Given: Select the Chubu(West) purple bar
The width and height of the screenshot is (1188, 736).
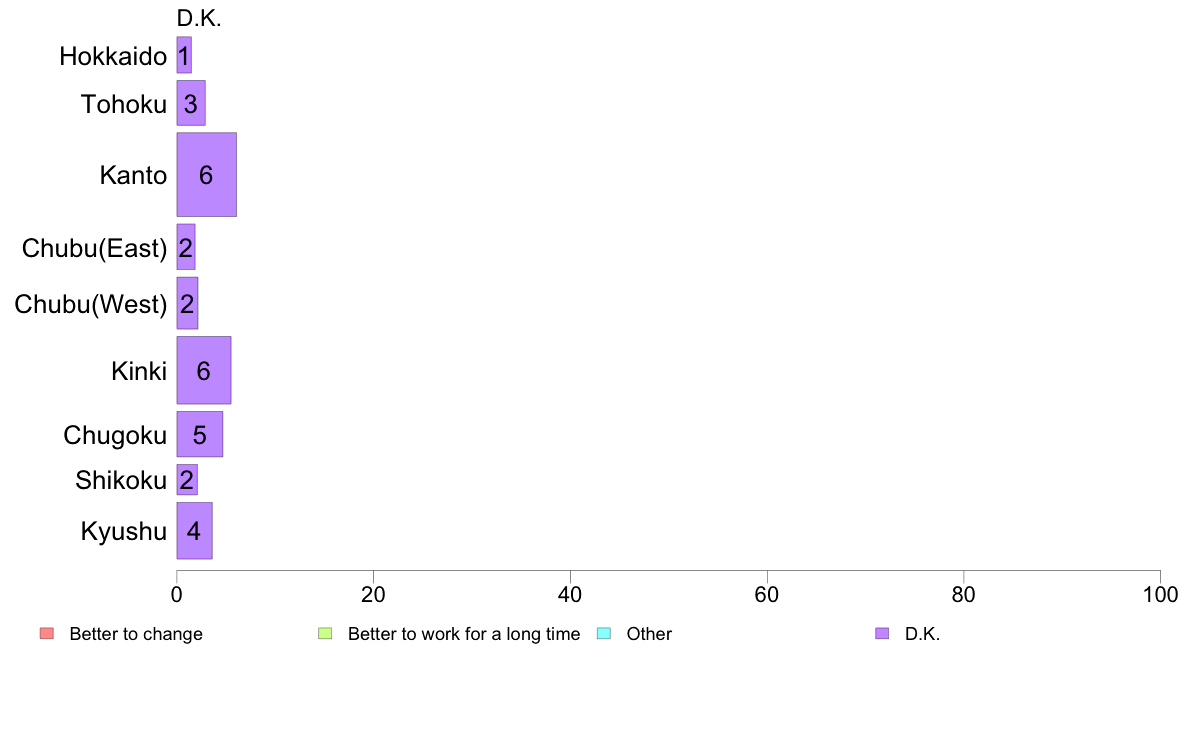Looking at the screenshot, I should tap(187, 303).
